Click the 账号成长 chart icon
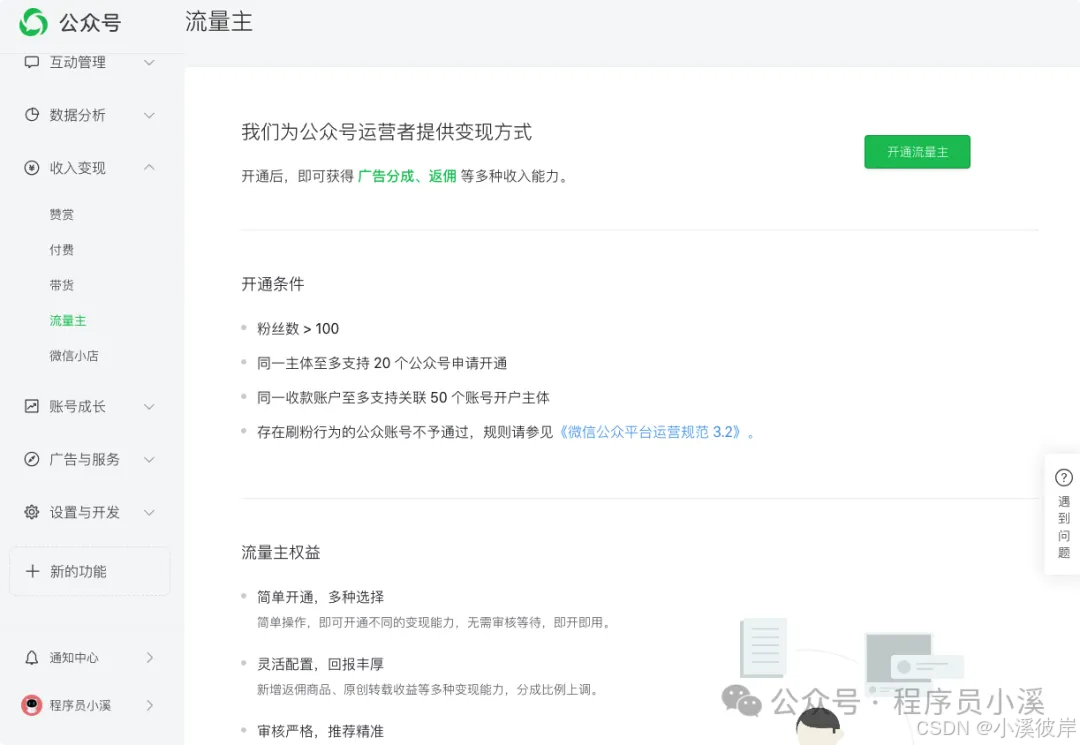Viewport: 1080px width, 745px height. (32, 406)
